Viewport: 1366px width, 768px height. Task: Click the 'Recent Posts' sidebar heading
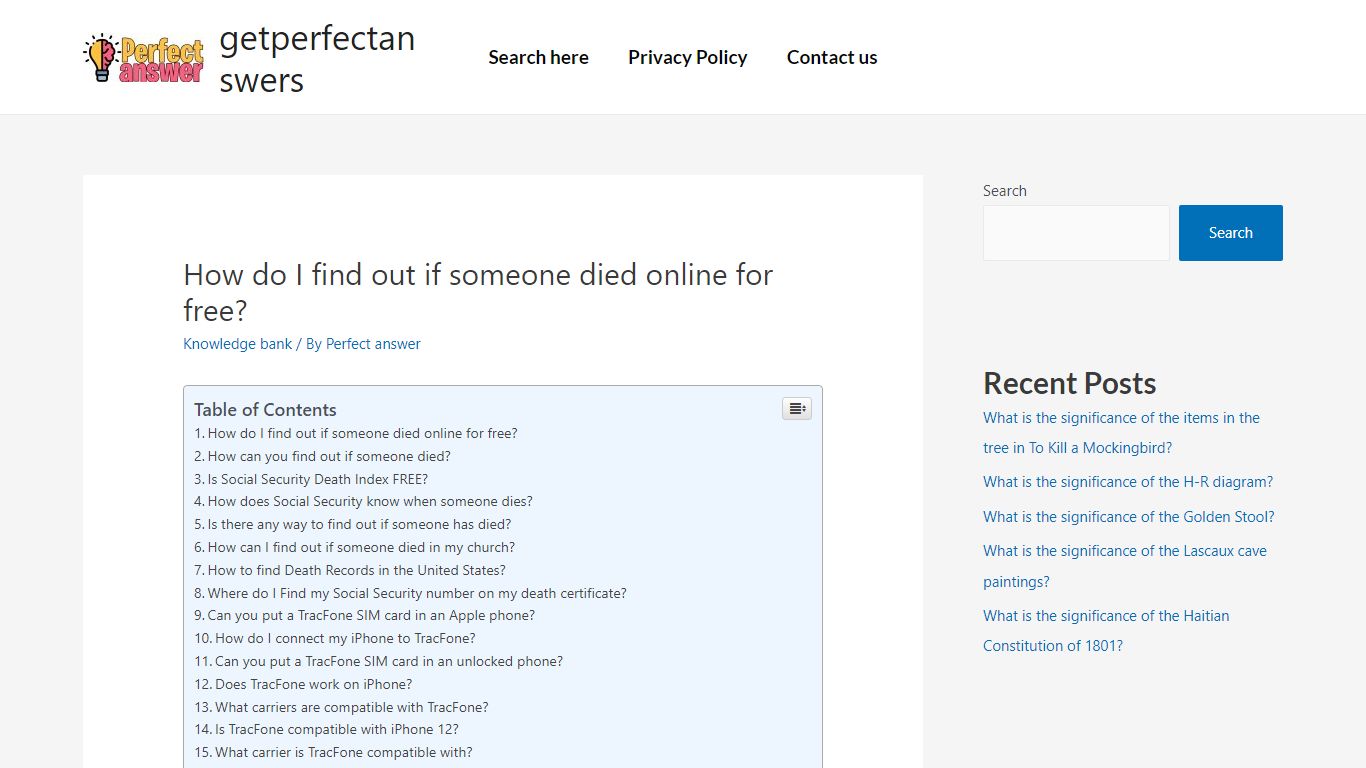coord(1069,383)
